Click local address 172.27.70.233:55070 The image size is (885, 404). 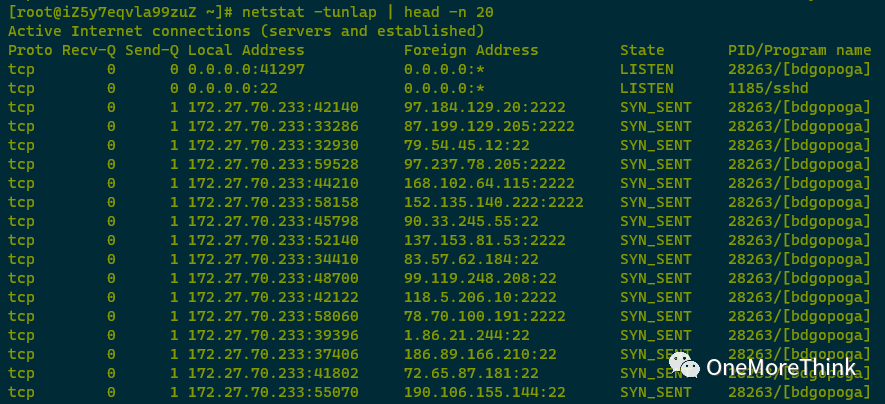pyautogui.click(x=273, y=392)
